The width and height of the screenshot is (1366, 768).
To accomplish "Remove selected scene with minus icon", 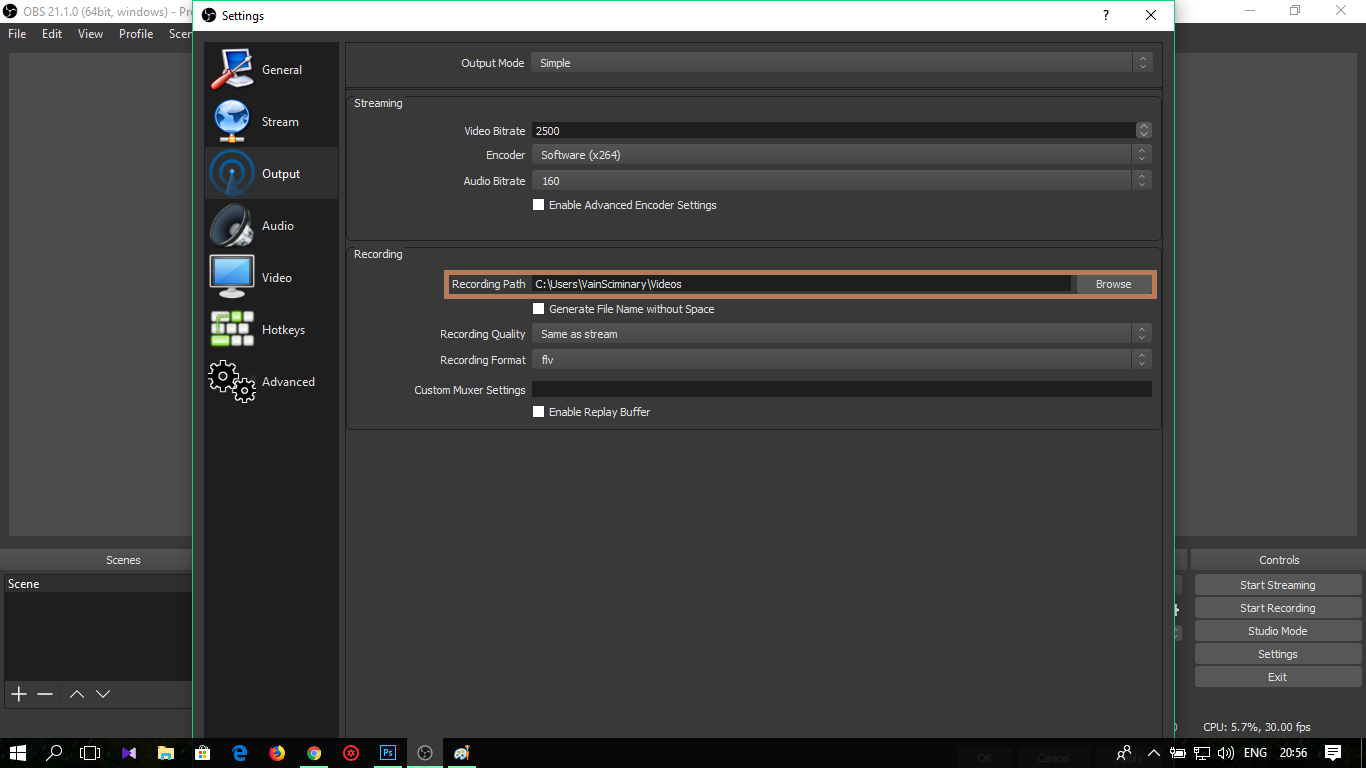I will [x=45, y=694].
